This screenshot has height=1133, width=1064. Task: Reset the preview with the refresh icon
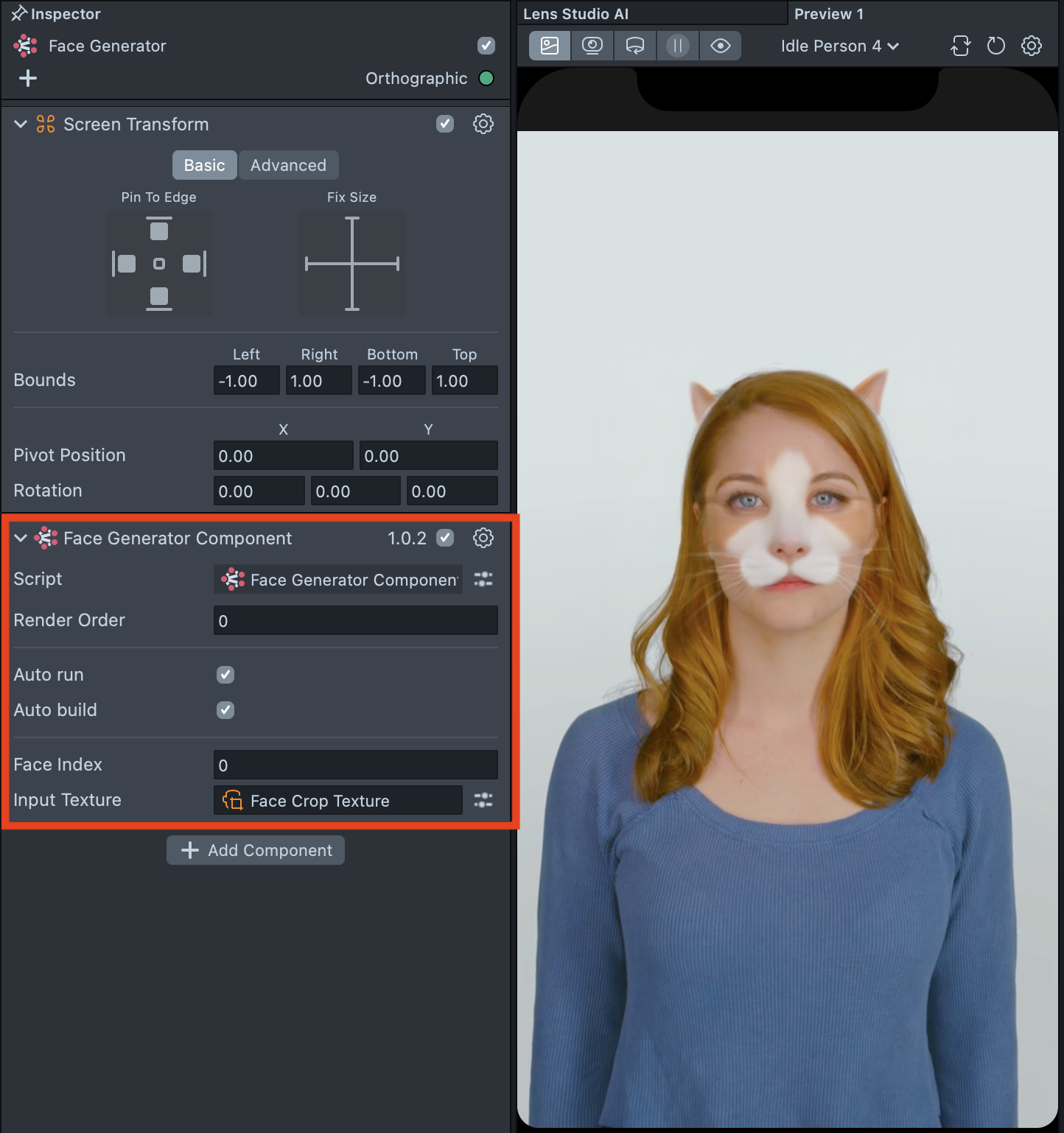995,46
